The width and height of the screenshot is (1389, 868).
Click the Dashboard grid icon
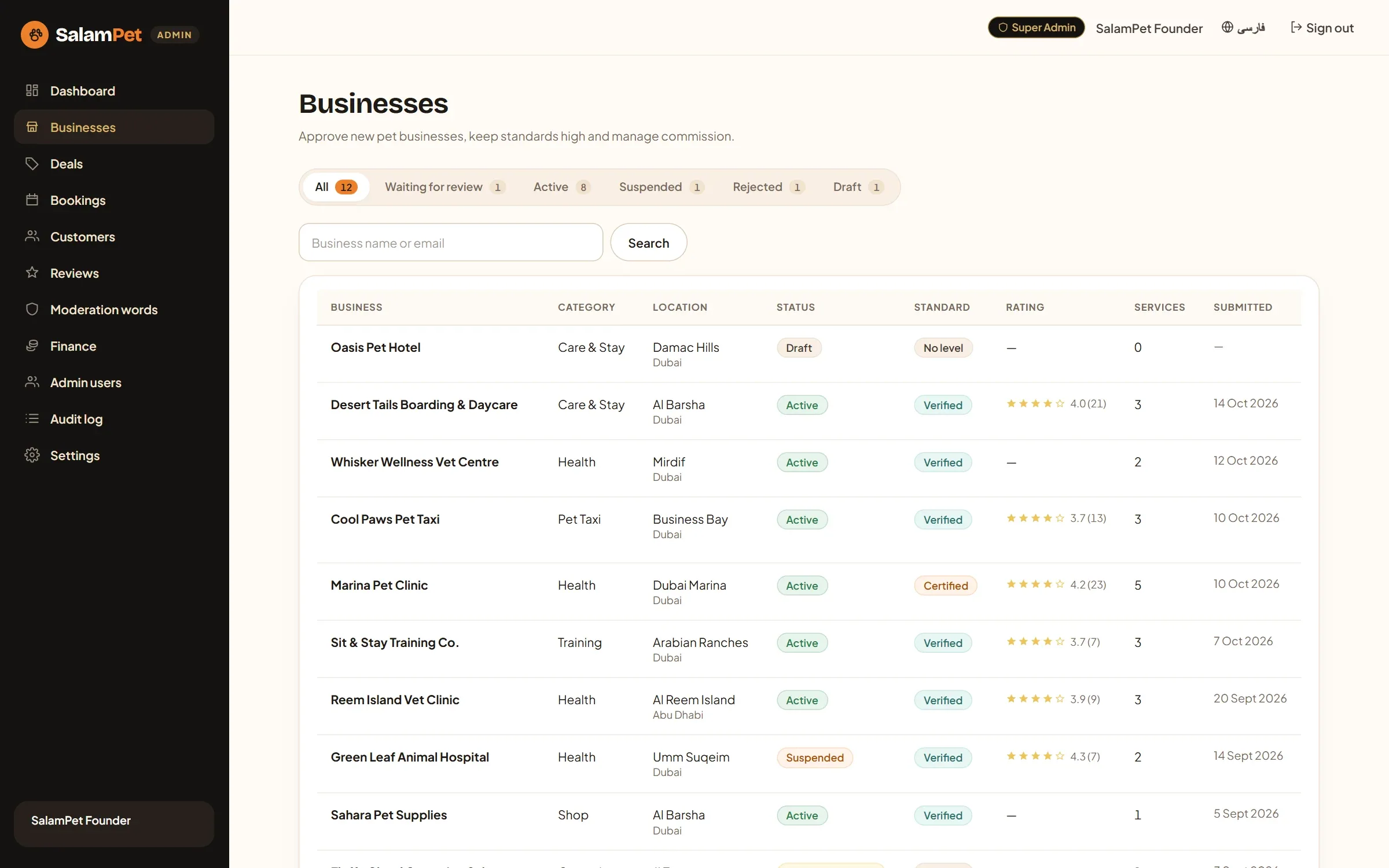pos(32,90)
